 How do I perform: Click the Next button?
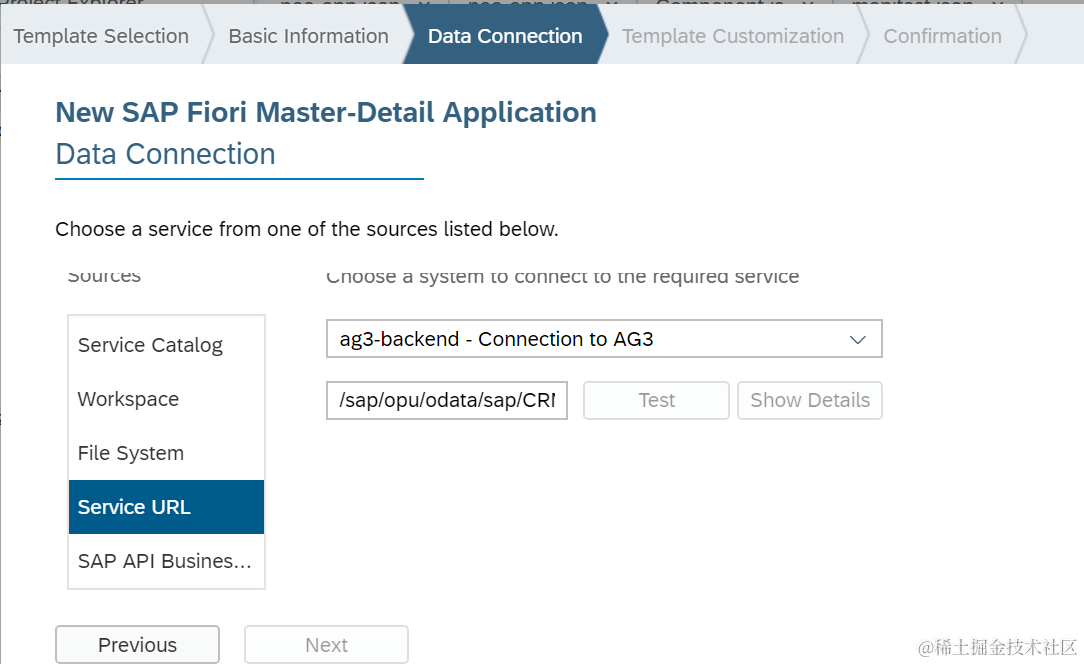click(326, 645)
